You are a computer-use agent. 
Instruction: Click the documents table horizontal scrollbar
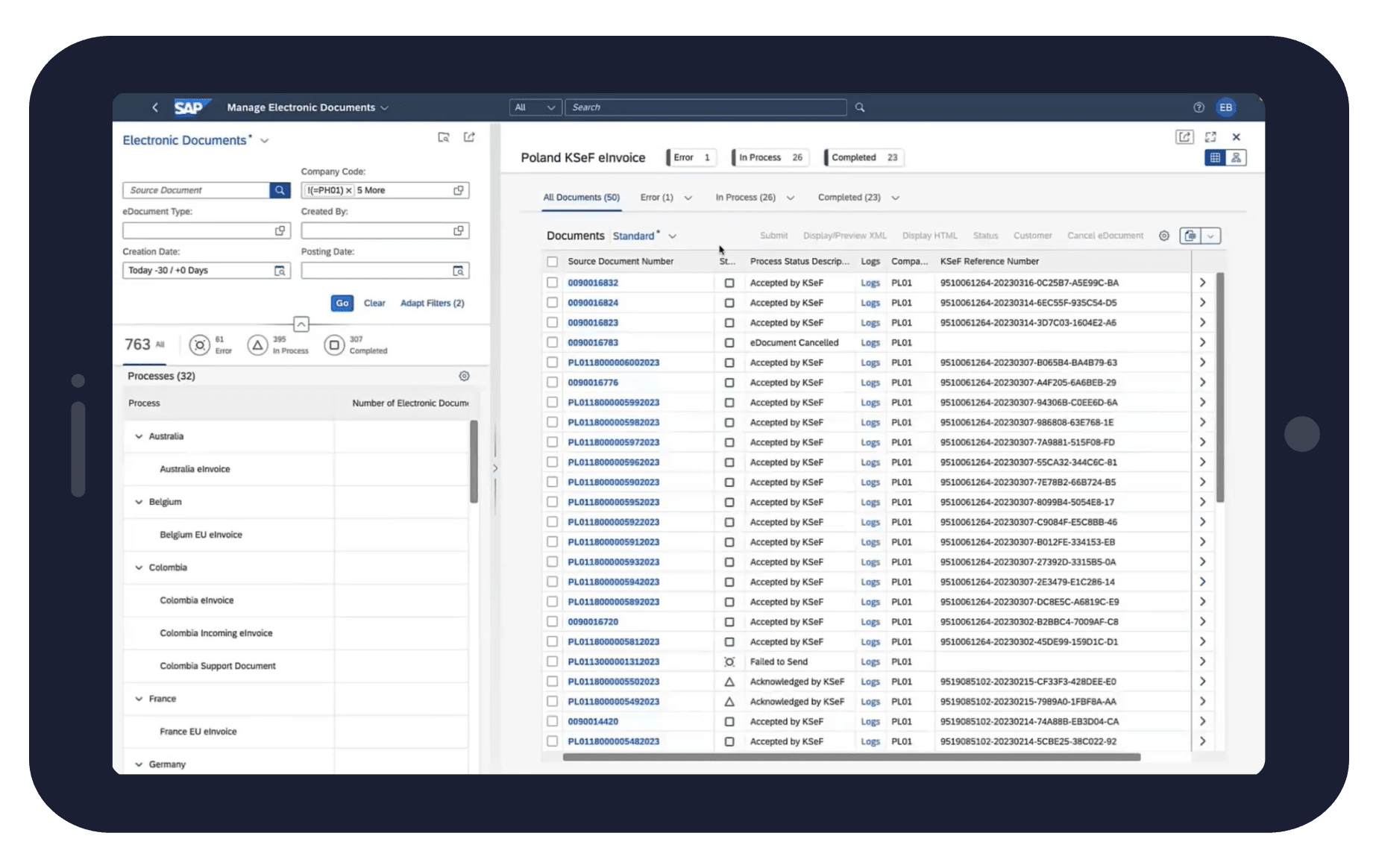pos(850,757)
